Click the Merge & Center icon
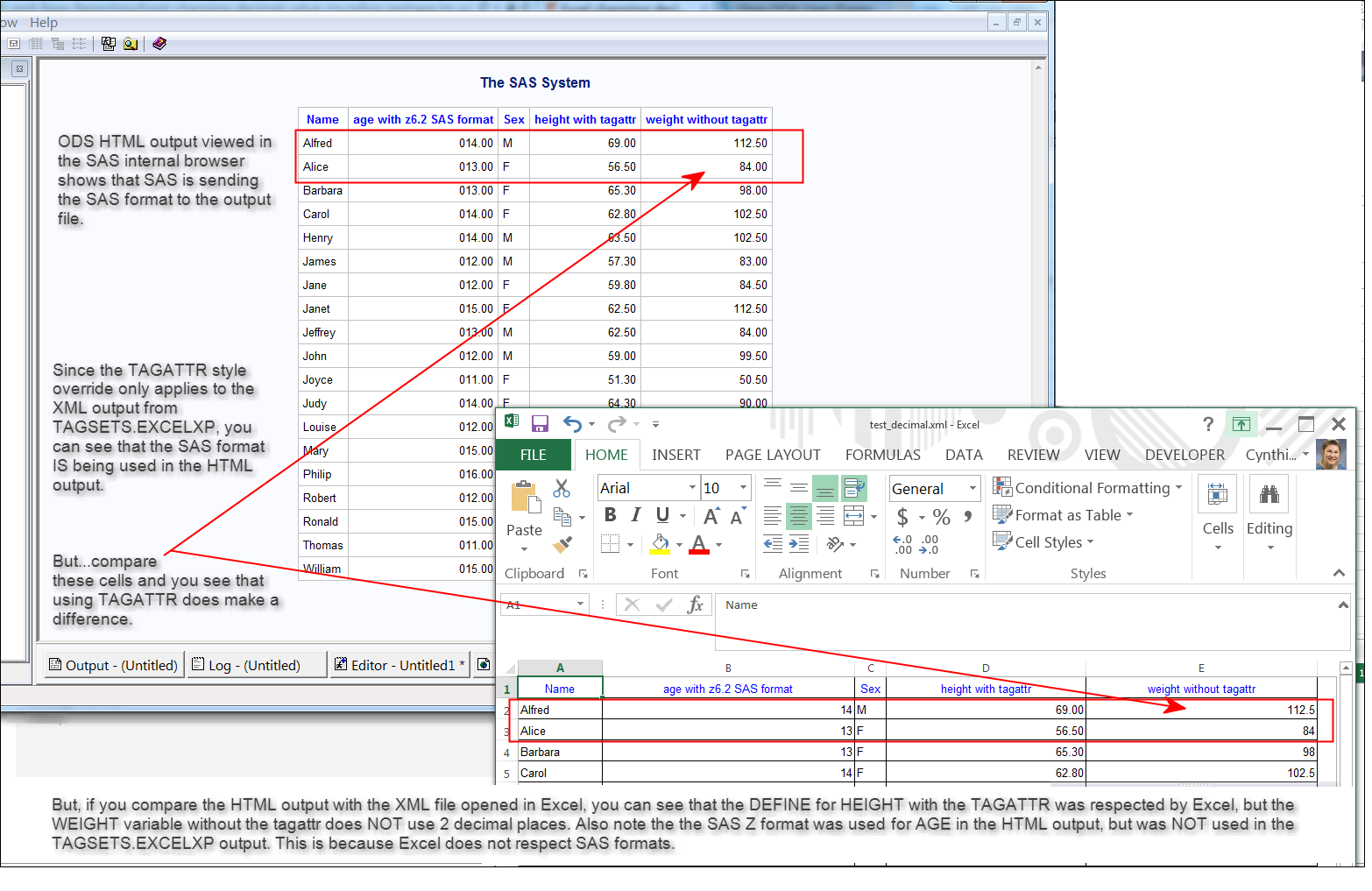 (x=853, y=516)
